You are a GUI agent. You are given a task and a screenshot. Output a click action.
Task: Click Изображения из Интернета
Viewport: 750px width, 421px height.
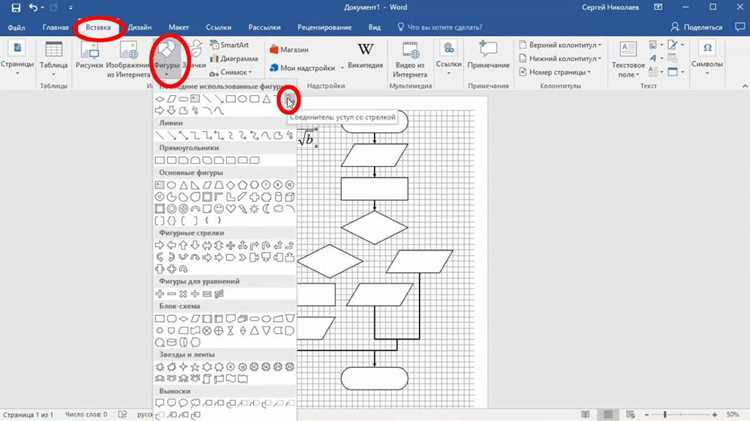[128, 60]
